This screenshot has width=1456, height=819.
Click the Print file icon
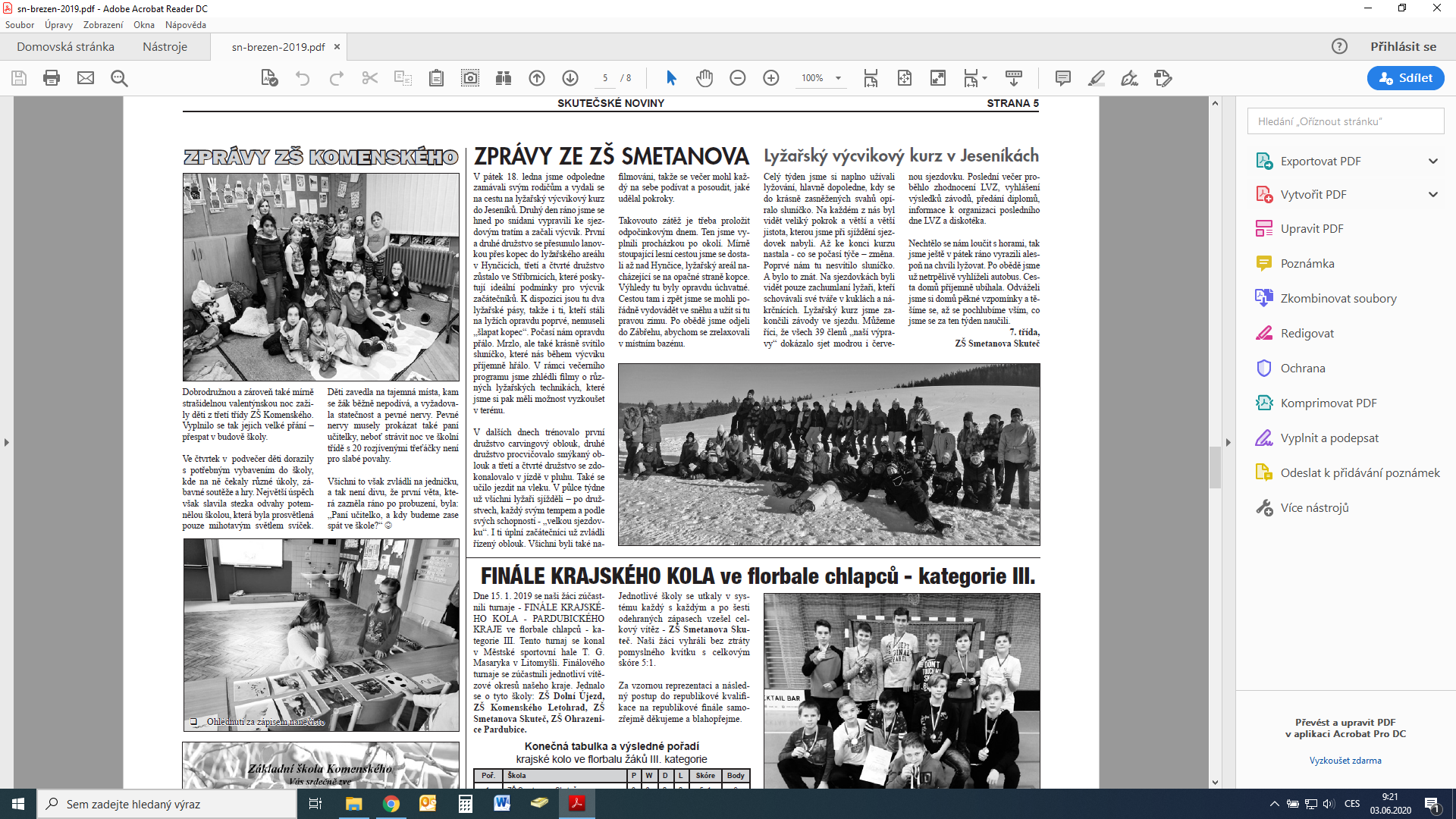point(52,78)
